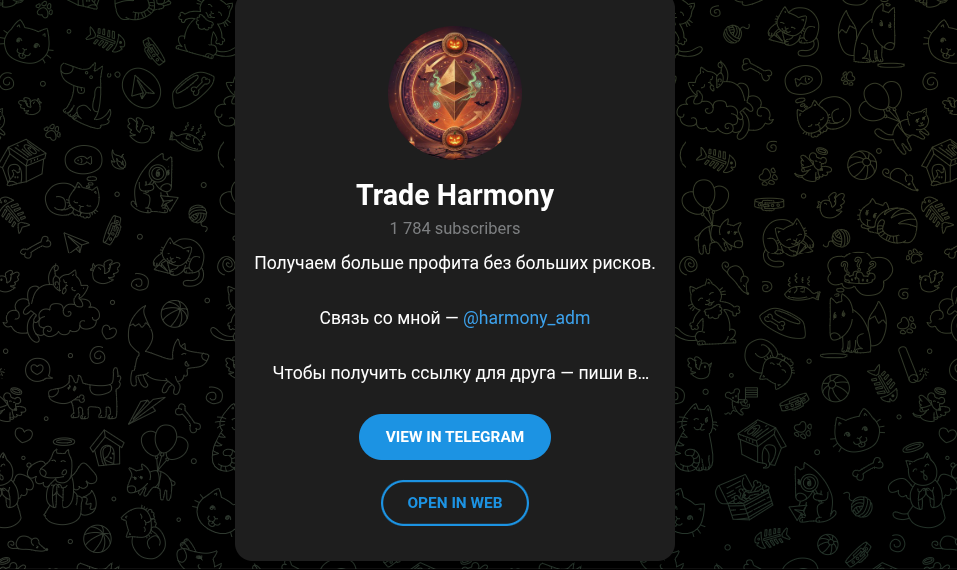Click the OPEN IN WEB button
Viewport: 957px width, 570px height.
pos(455,503)
